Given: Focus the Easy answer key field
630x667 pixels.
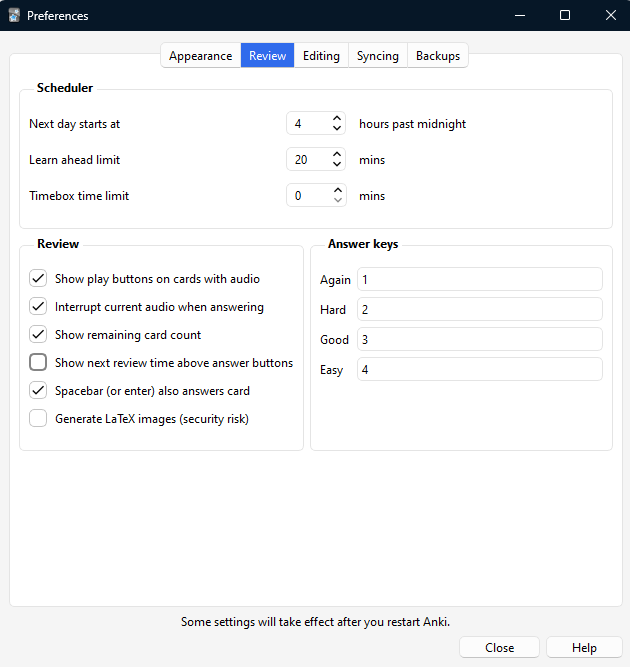Looking at the screenshot, I should [479, 370].
